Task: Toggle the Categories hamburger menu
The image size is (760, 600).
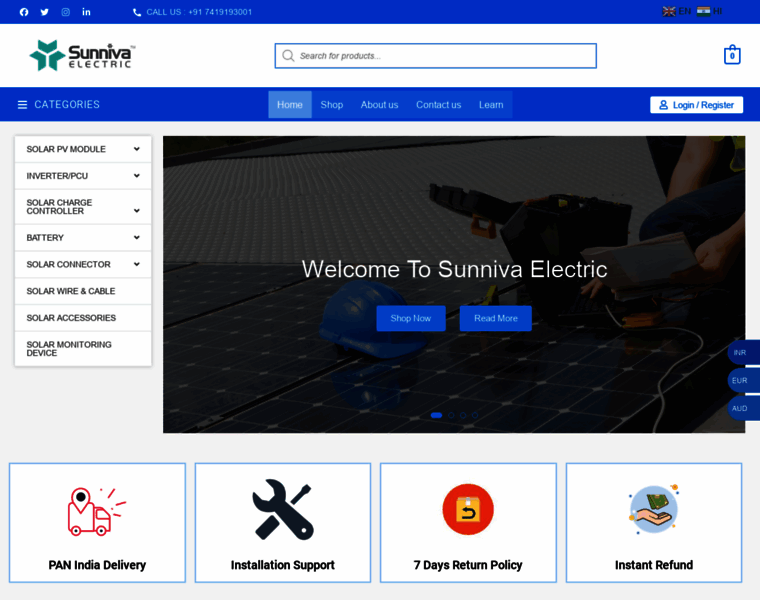Action: [x=22, y=105]
